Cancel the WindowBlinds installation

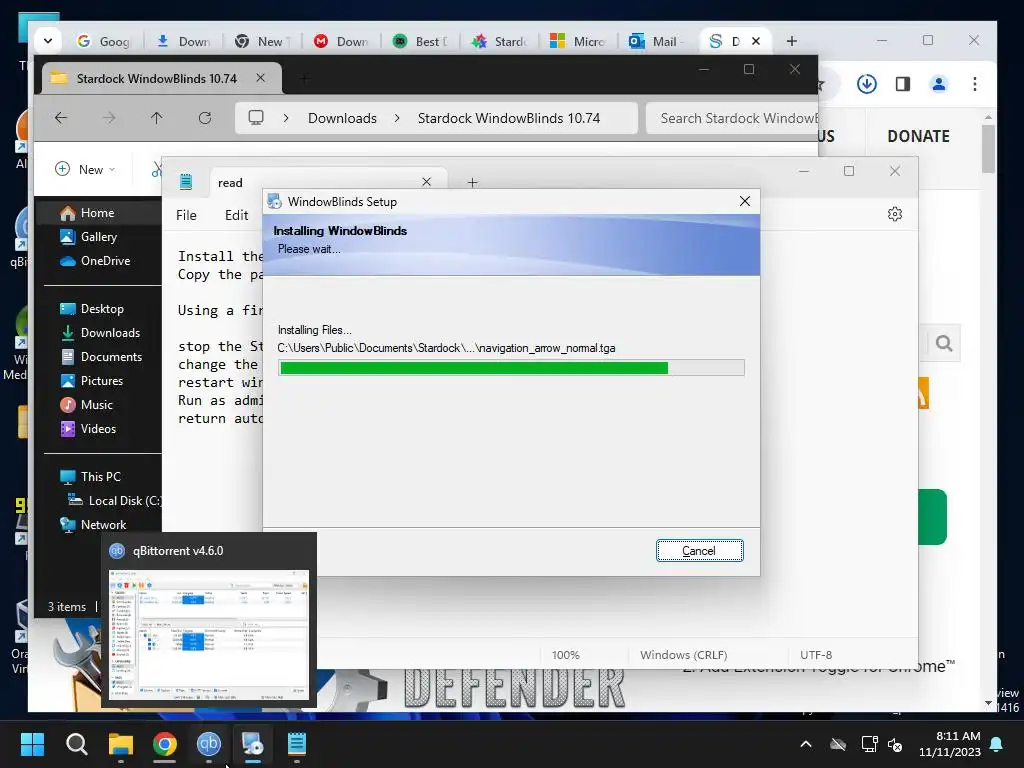pyautogui.click(x=699, y=551)
